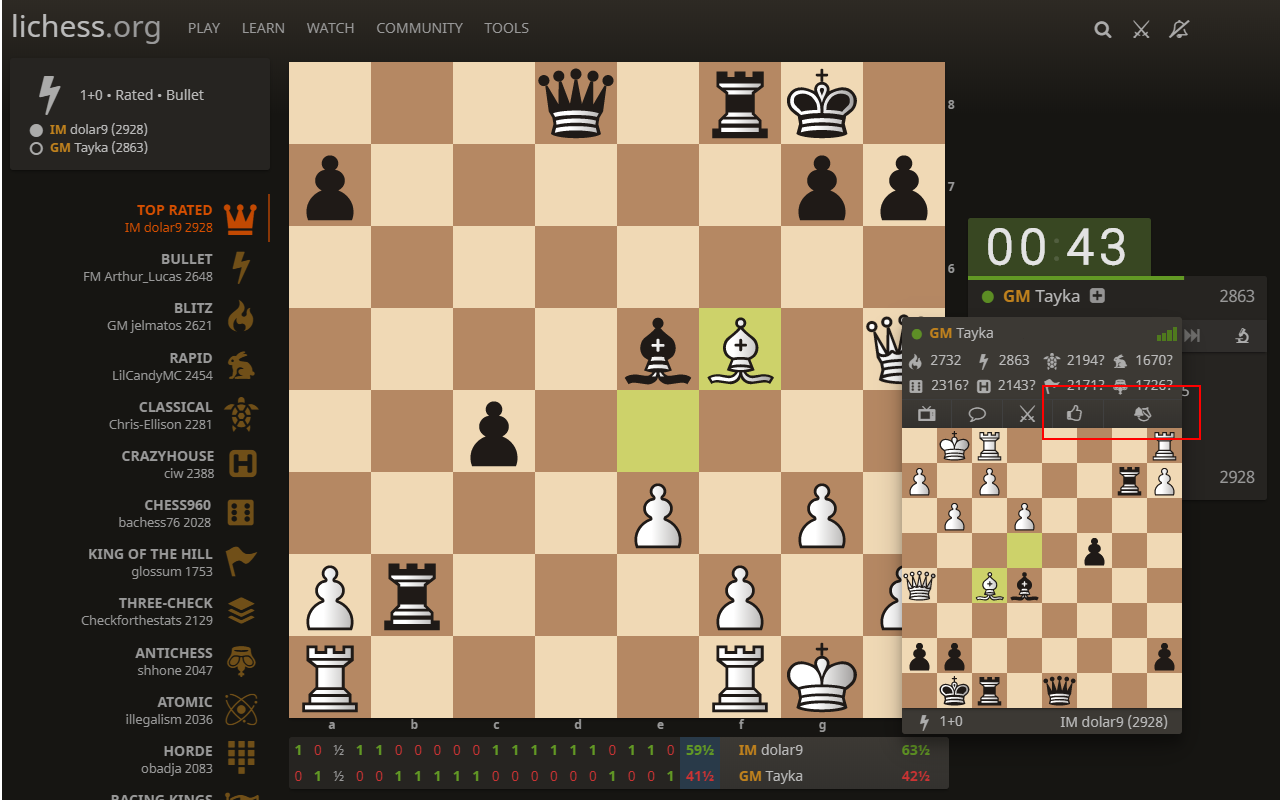The image size is (1280, 800).
Task: Open the COMMUNITY menu
Action: coord(420,28)
